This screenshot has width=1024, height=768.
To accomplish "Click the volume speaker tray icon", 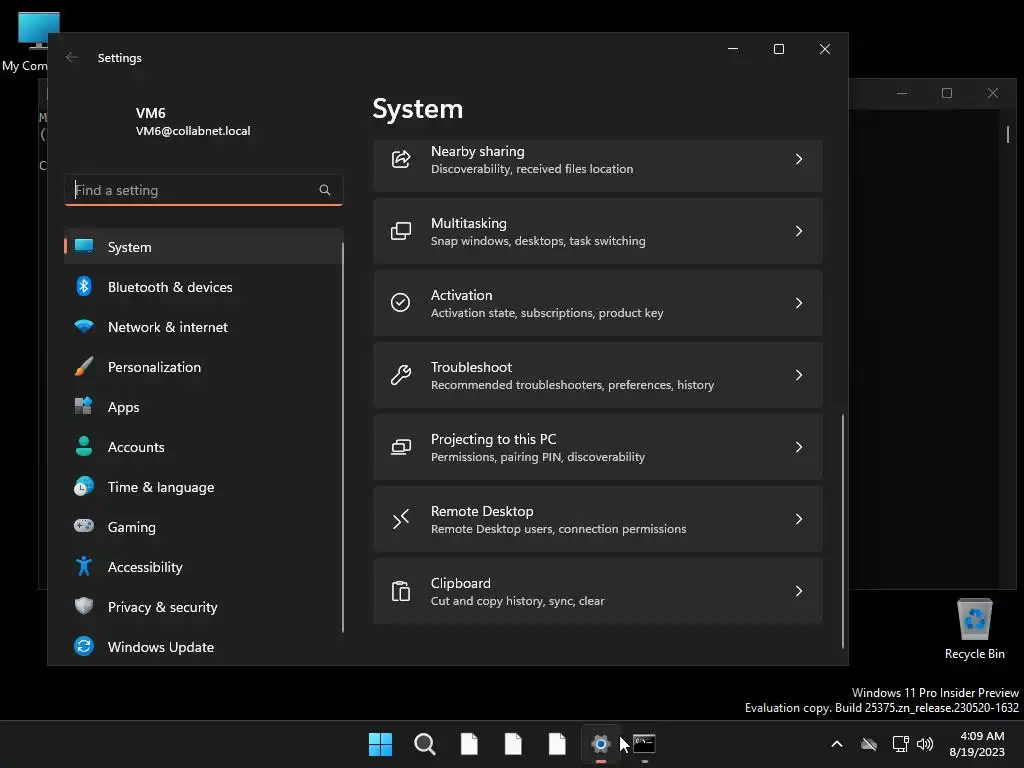I will 925,744.
